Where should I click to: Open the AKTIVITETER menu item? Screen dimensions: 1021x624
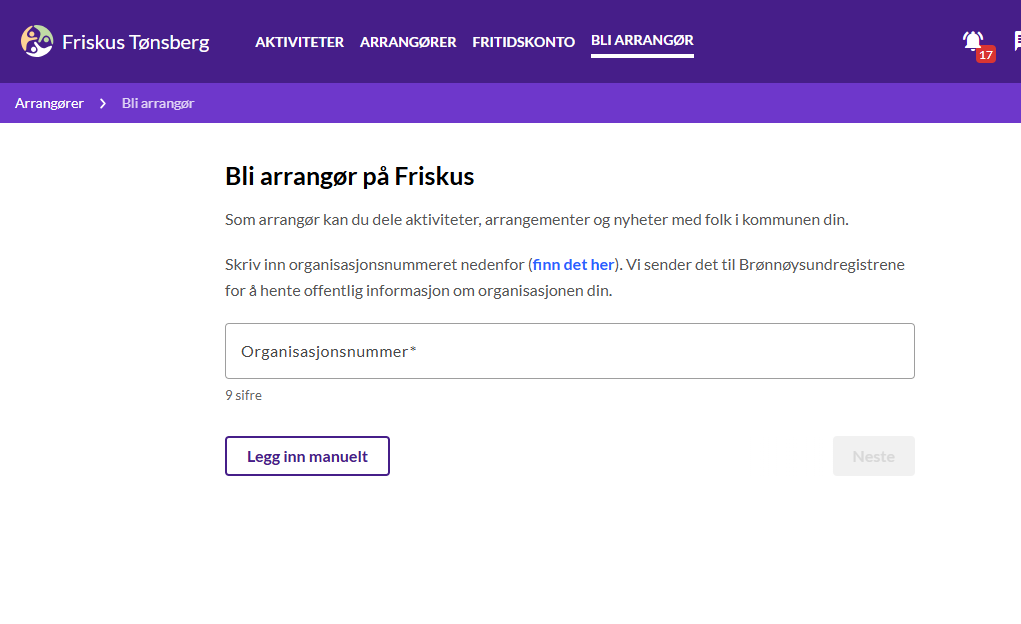click(x=300, y=42)
